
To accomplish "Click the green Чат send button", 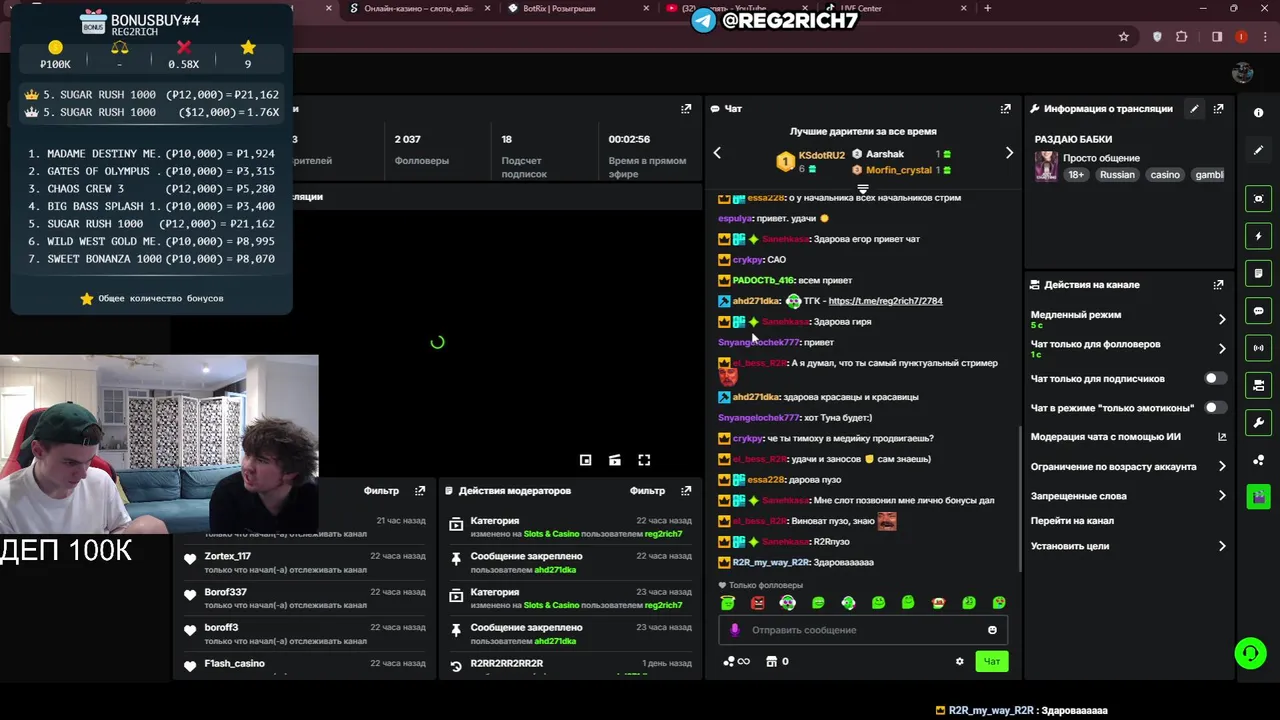I will click(992, 661).
